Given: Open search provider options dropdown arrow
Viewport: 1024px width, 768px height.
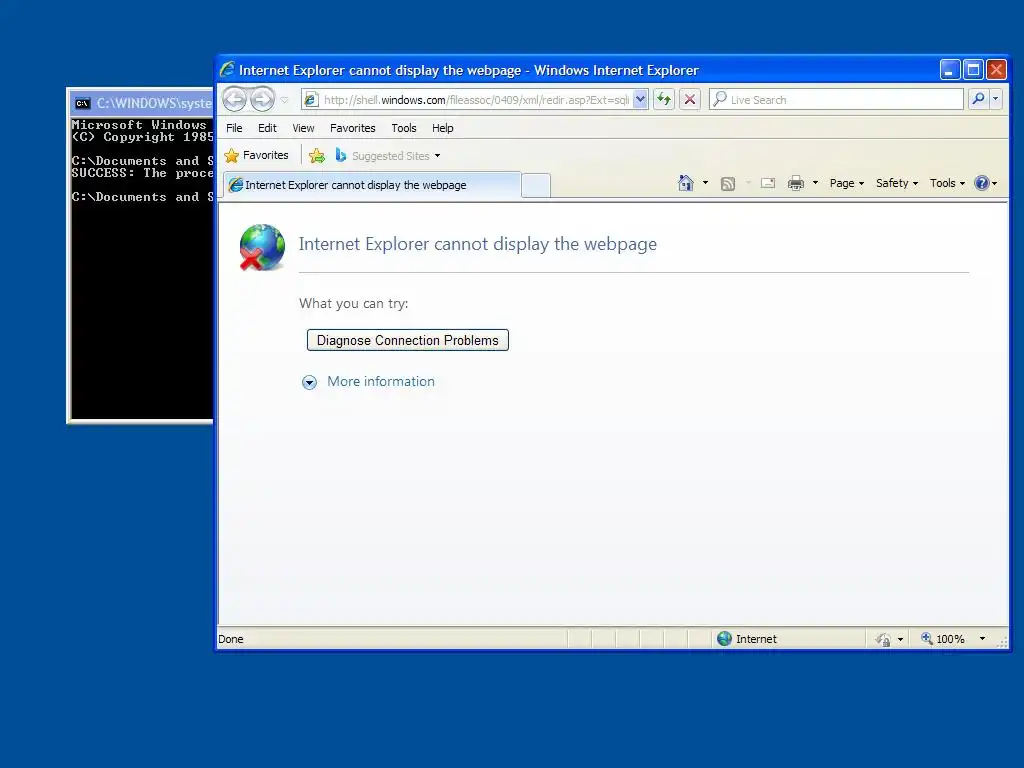Looking at the screenshot, I should pyautogui.click(x=995, y=99).
